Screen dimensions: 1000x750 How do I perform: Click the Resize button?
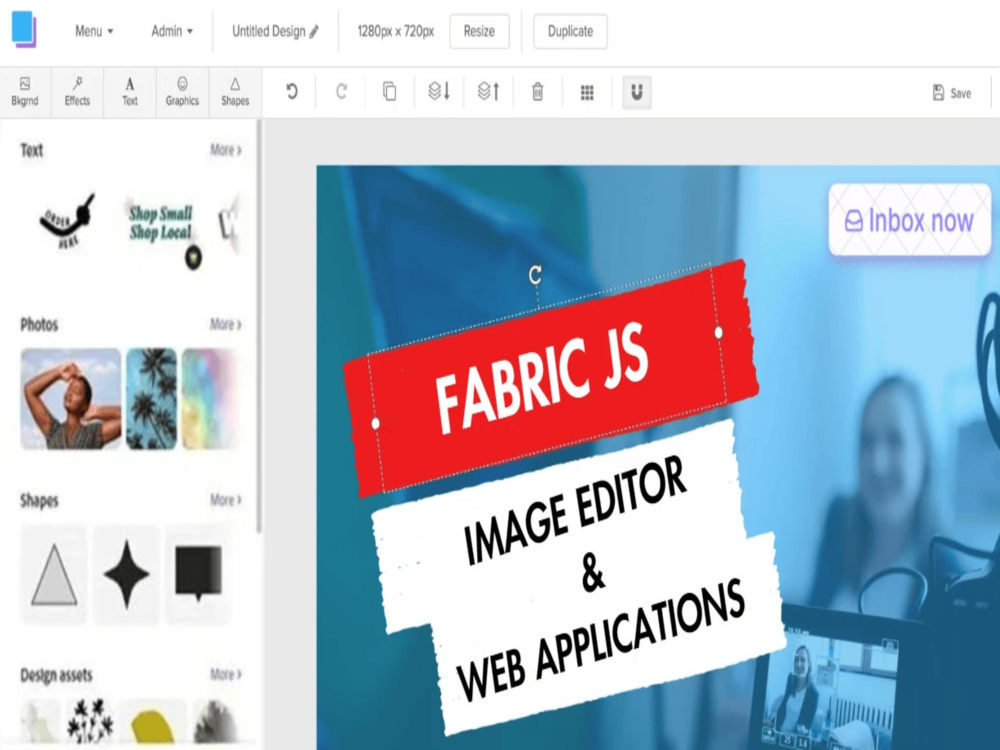479,31
